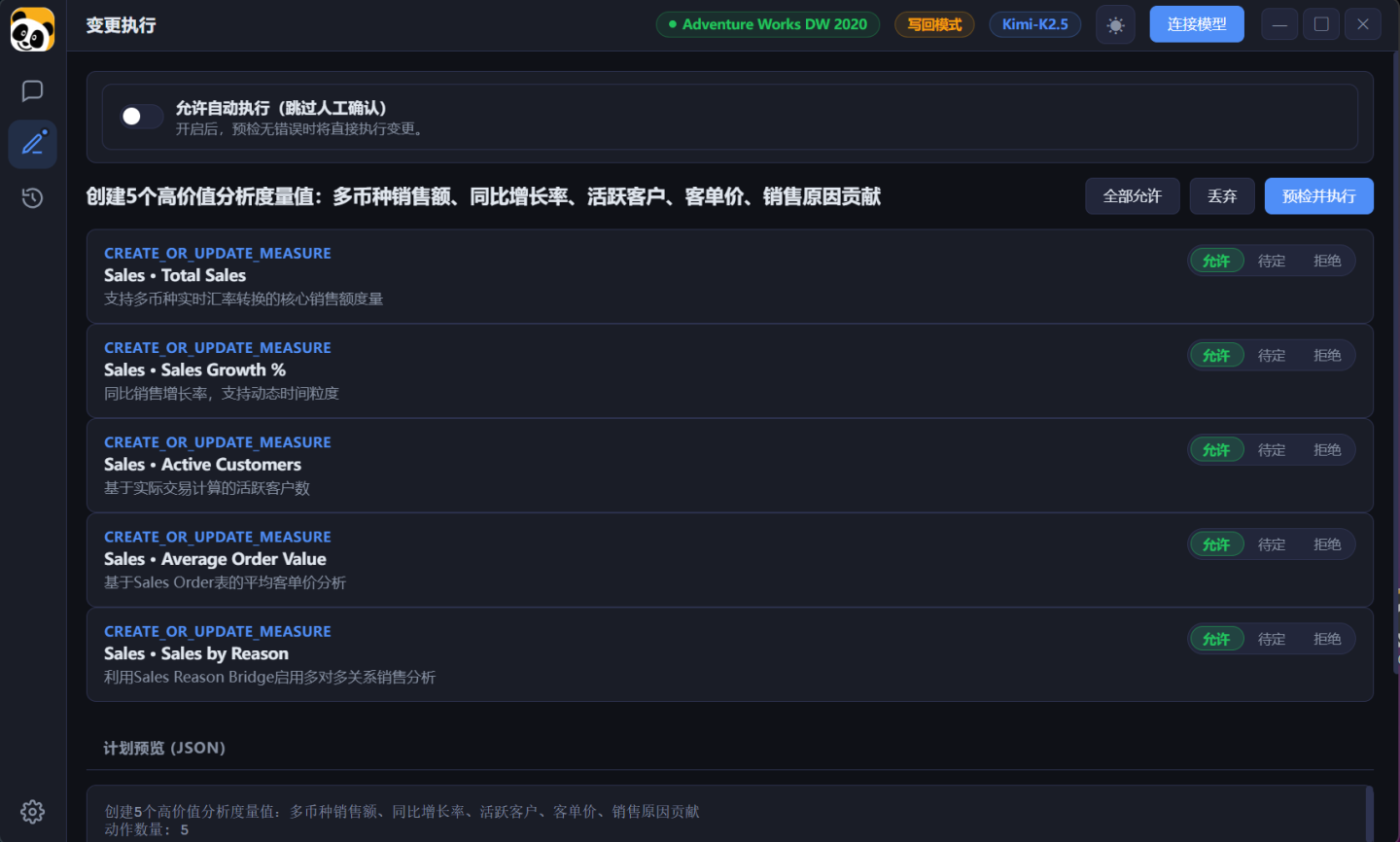Select 允许 for Active Customers measure

(x=1216, y=450)
